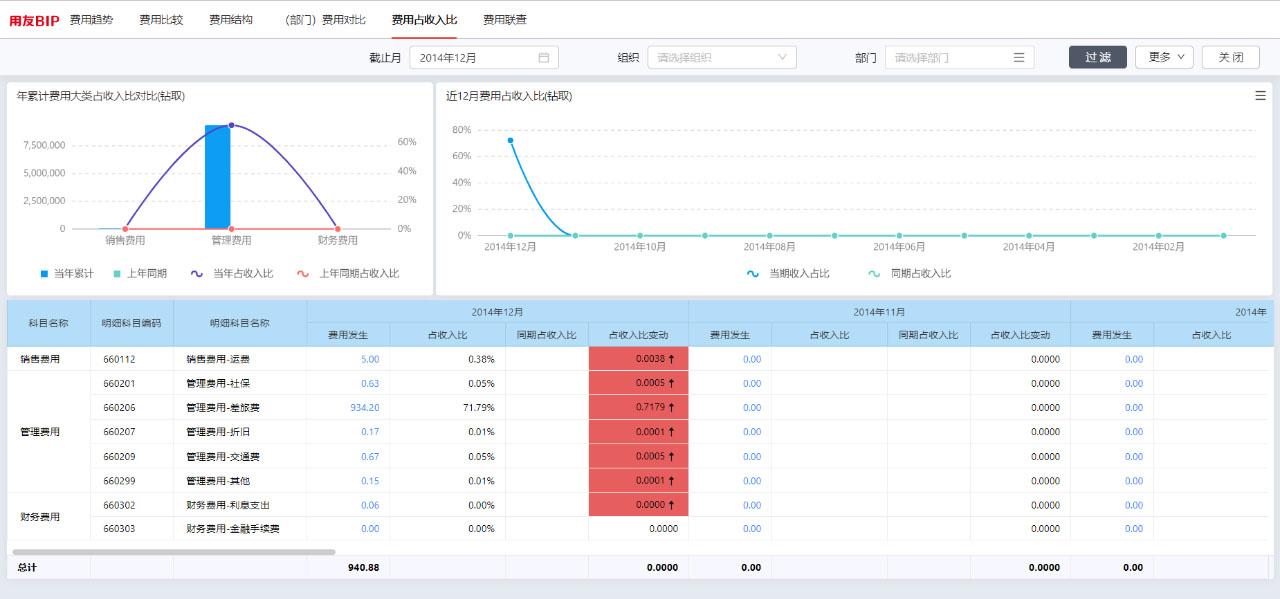Select the 660112 account code cell
Screen dimensions: 1280x599
tap(132, 359)
